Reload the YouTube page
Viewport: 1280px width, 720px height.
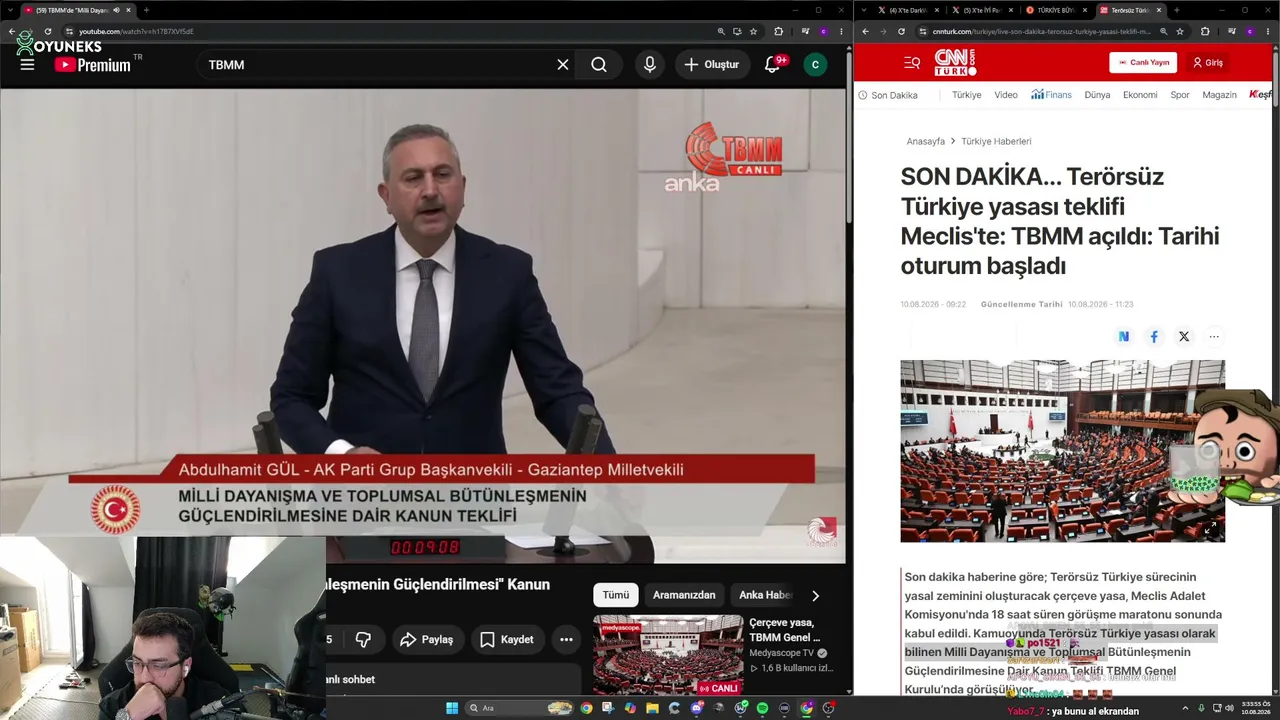point(47,31)
